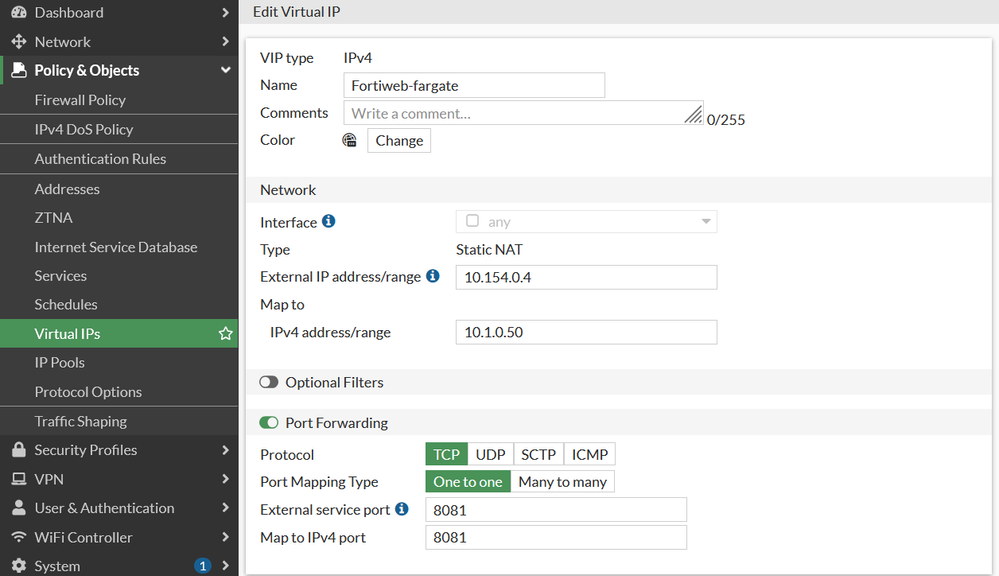The image size is (999, 576).
Task: Select the UDP protocol option
Action: click(490, 454)
